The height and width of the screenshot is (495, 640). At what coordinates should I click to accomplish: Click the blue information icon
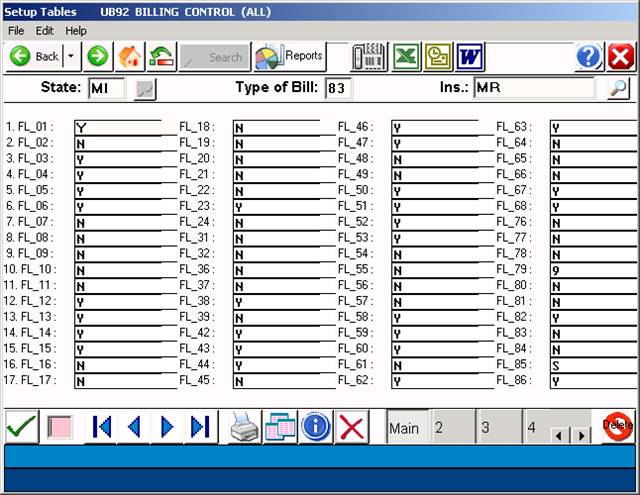pyautogui.click(x=315, y=427)
